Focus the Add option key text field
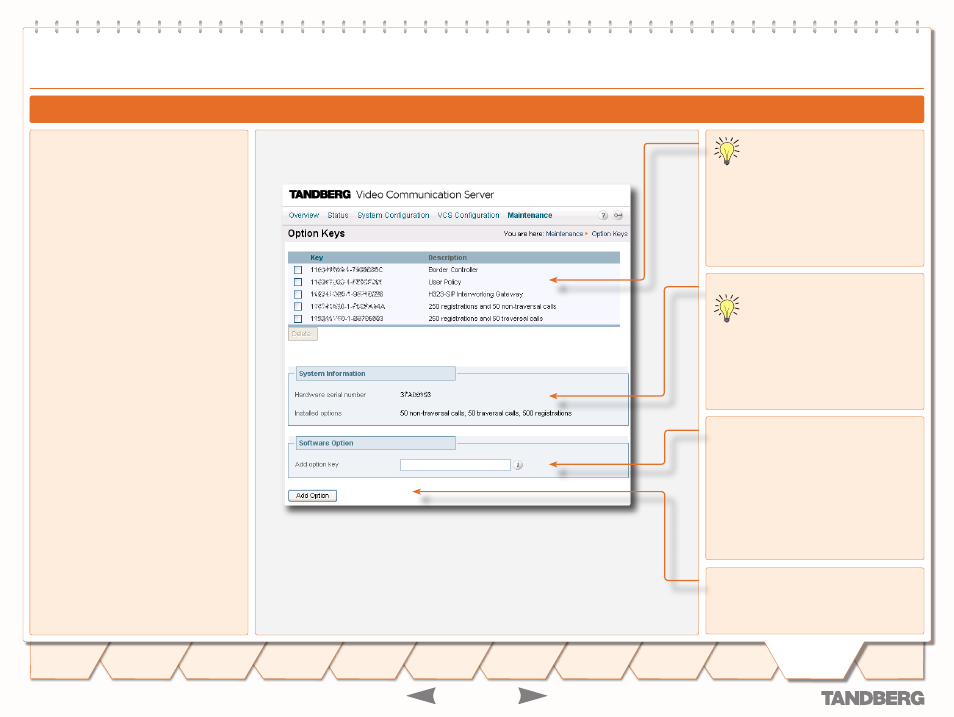The width and height of the screenshot is (954, 717). [455, 465]
